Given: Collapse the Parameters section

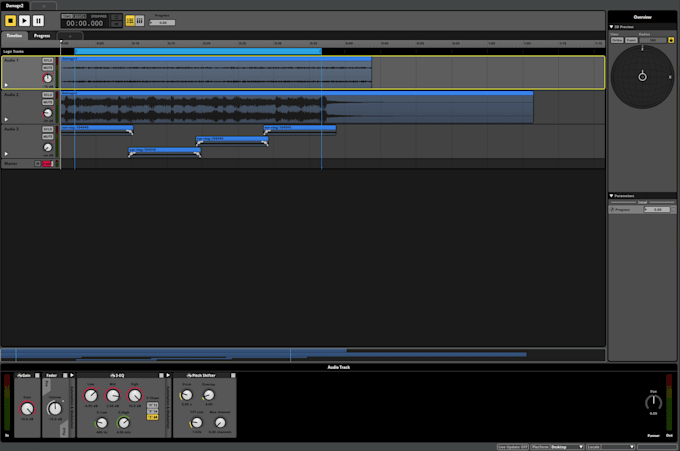Looking at the screenshot, I should click(x=611, y=196).
